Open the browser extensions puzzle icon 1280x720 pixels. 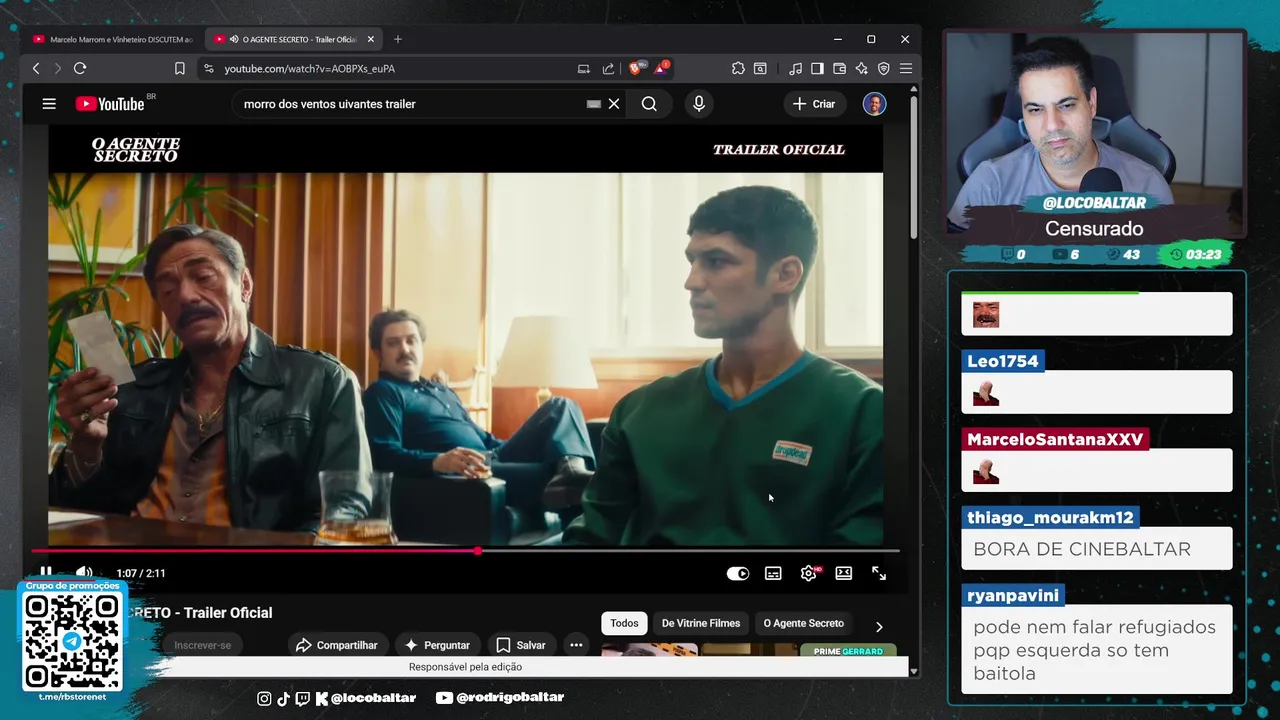tap(738, 68)
